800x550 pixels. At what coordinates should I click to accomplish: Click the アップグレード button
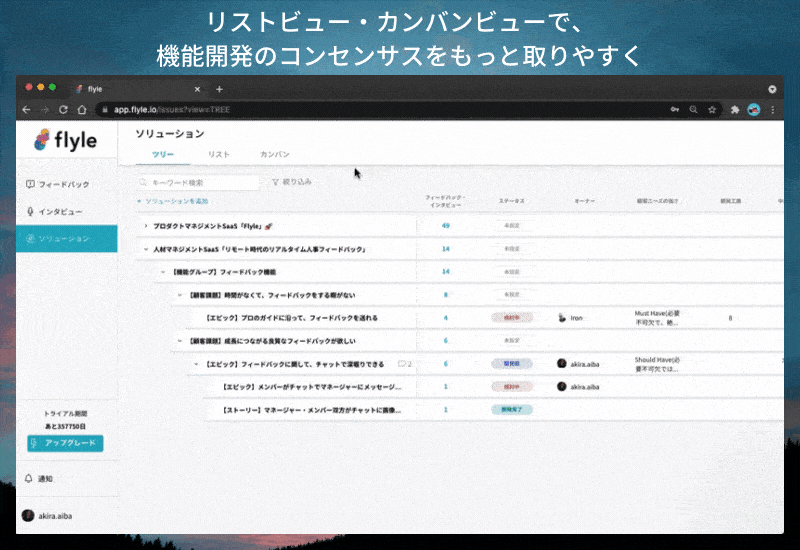click(66, 443)
